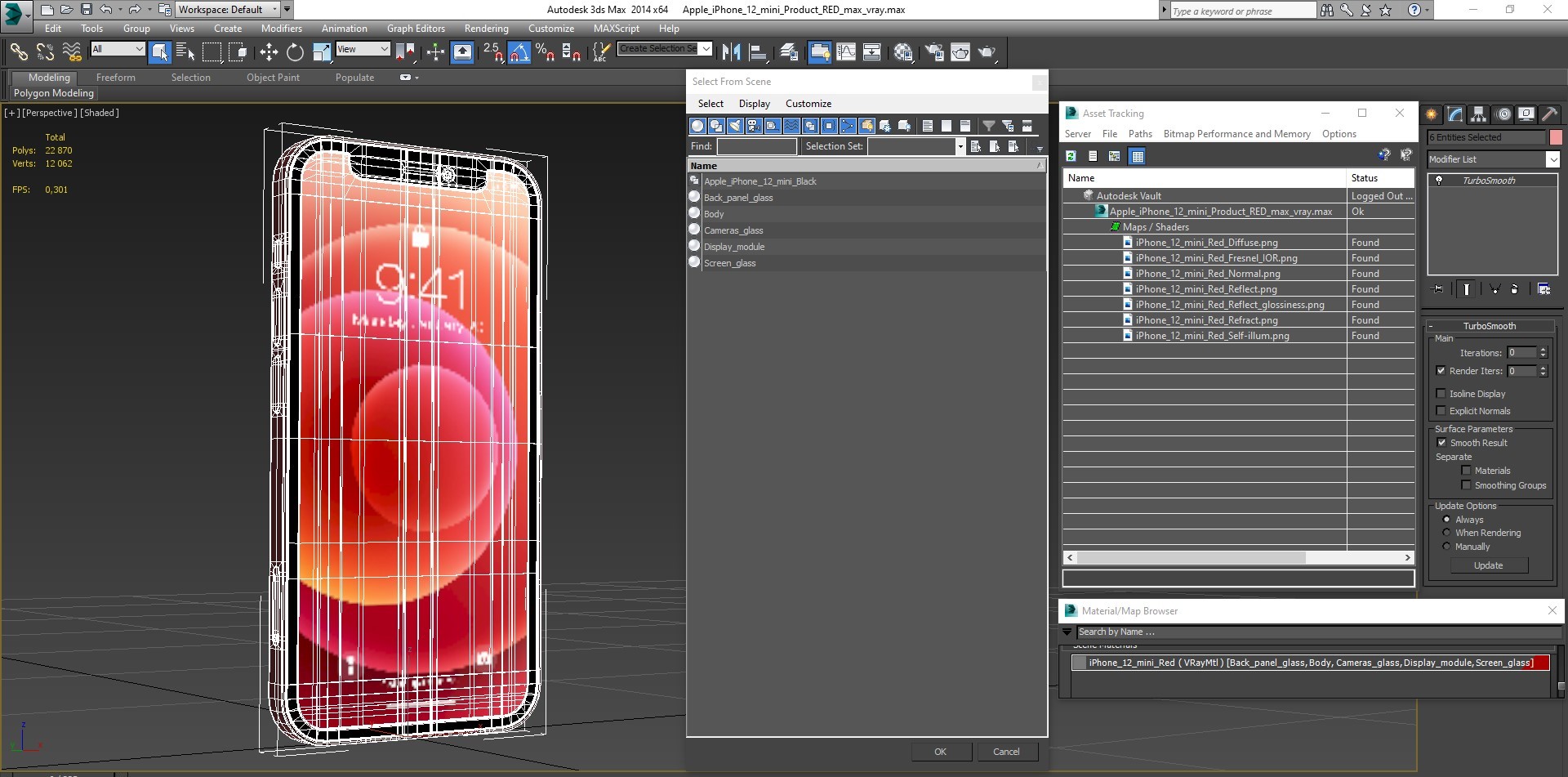This screenshot has width=1568, height=777.
Task: Select the When Rendering update option
Action: (1446, 533)
